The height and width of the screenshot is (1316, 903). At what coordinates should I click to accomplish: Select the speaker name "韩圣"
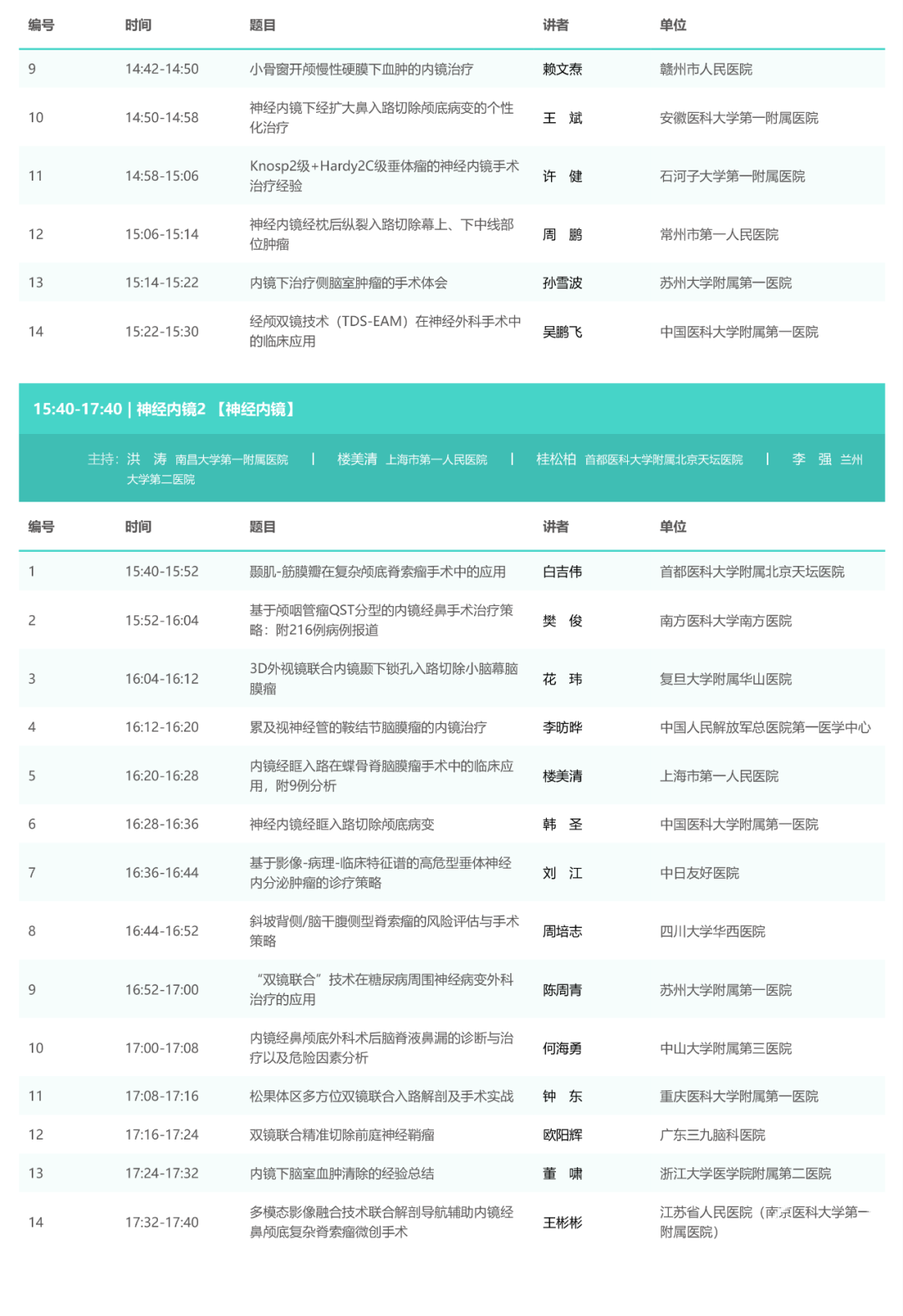[563, 824]
